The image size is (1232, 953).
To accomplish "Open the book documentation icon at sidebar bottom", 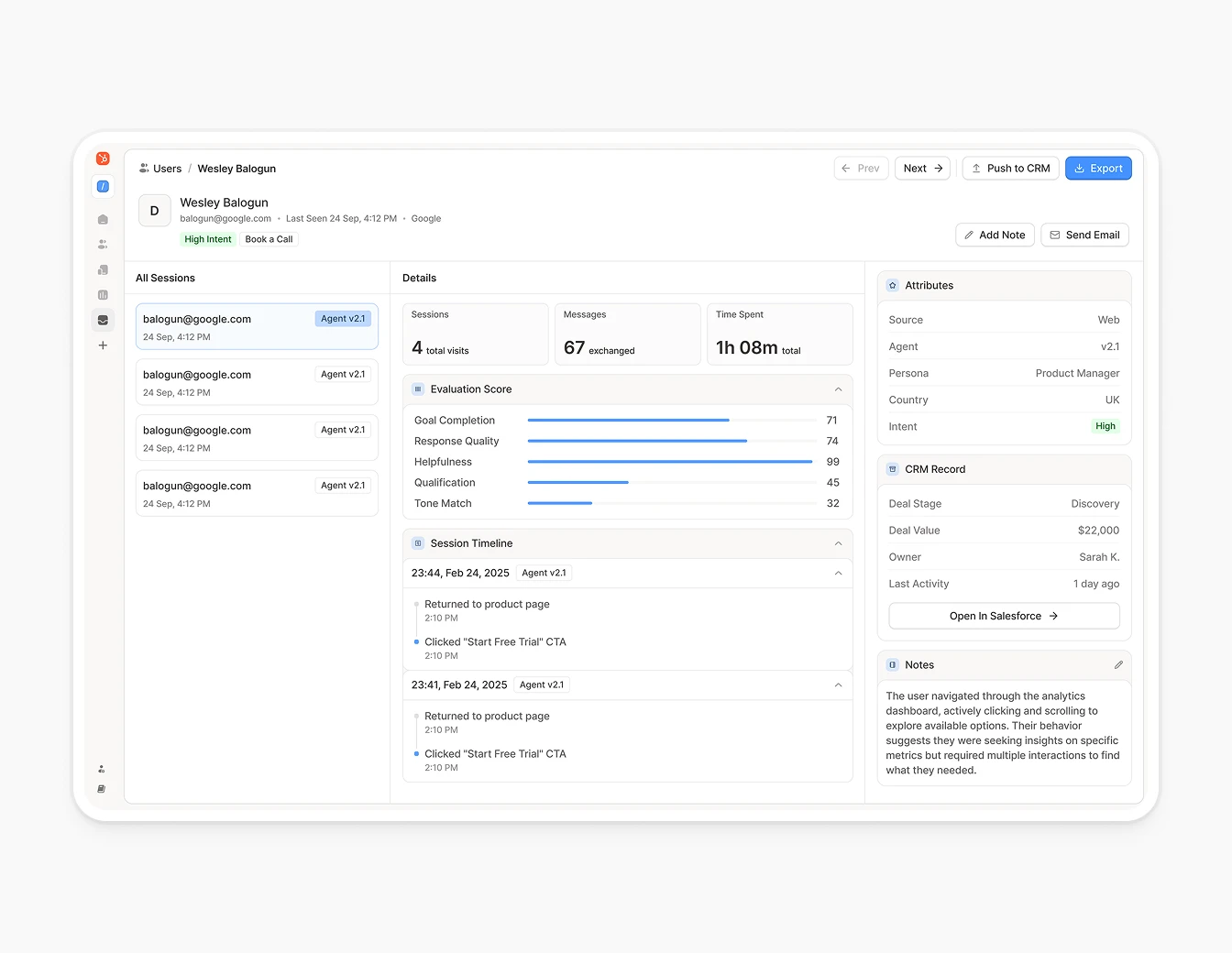I will pyautogui.click(x=102, y=789).
